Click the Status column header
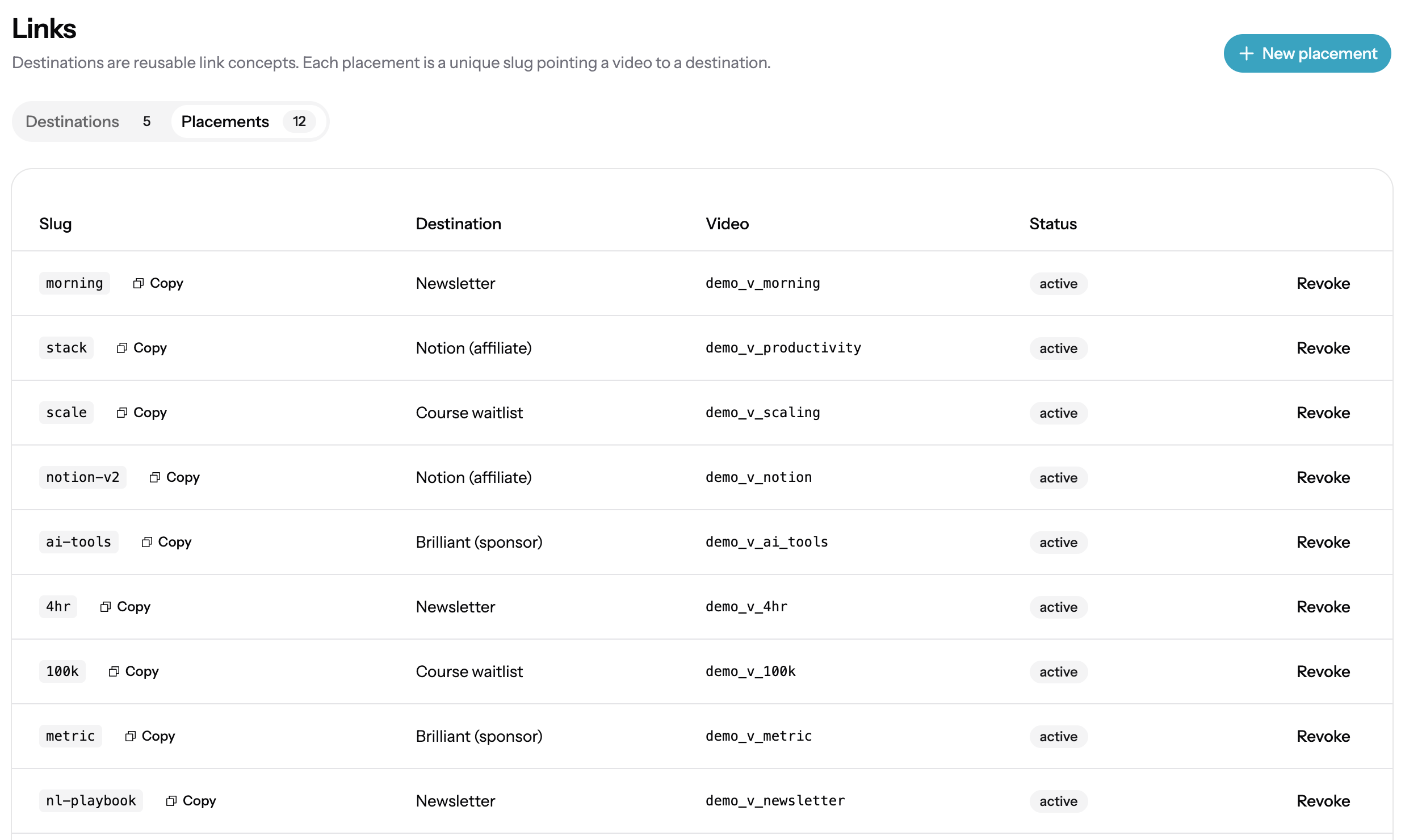This screenshot has height=840, width=1401. coord(1052,224)
